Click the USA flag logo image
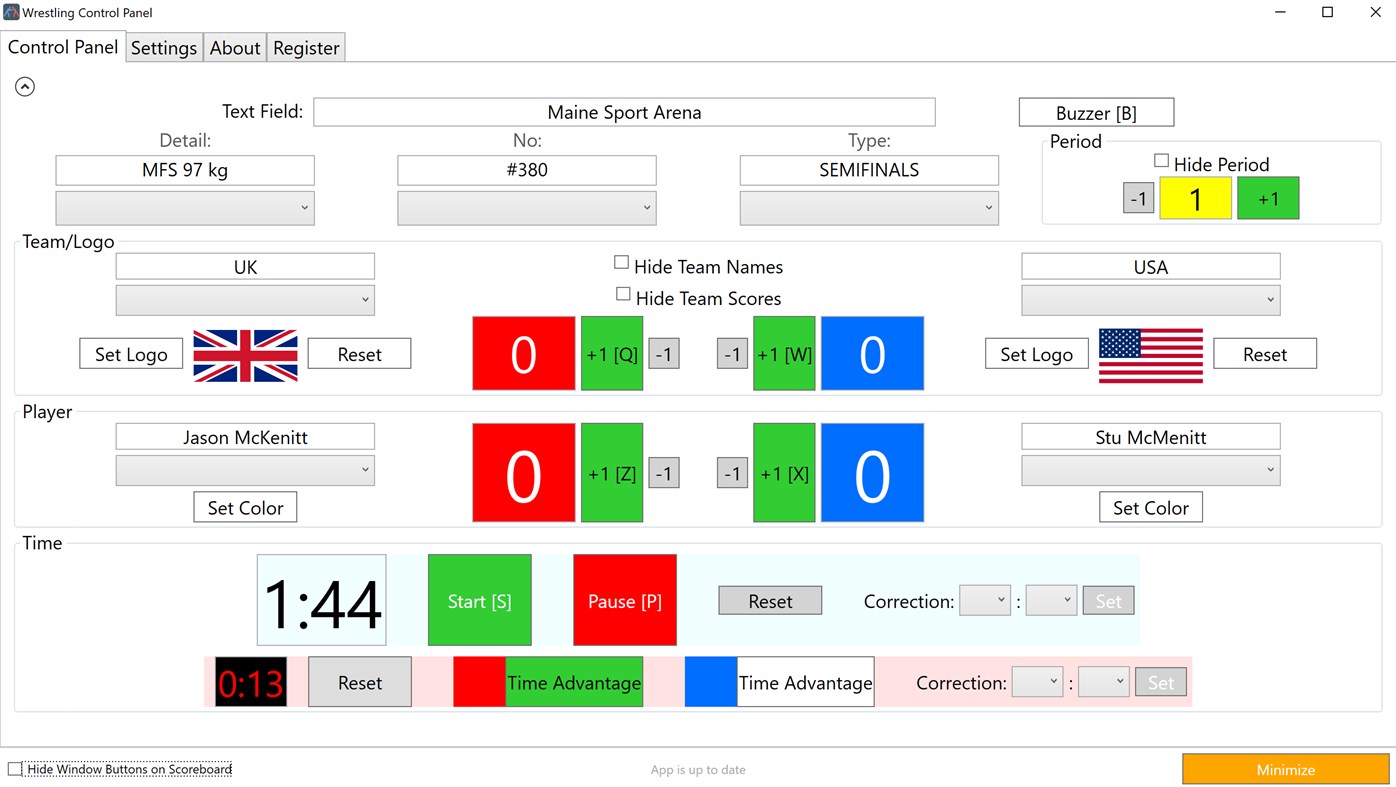1396x787 pixels. (1150, 353)
